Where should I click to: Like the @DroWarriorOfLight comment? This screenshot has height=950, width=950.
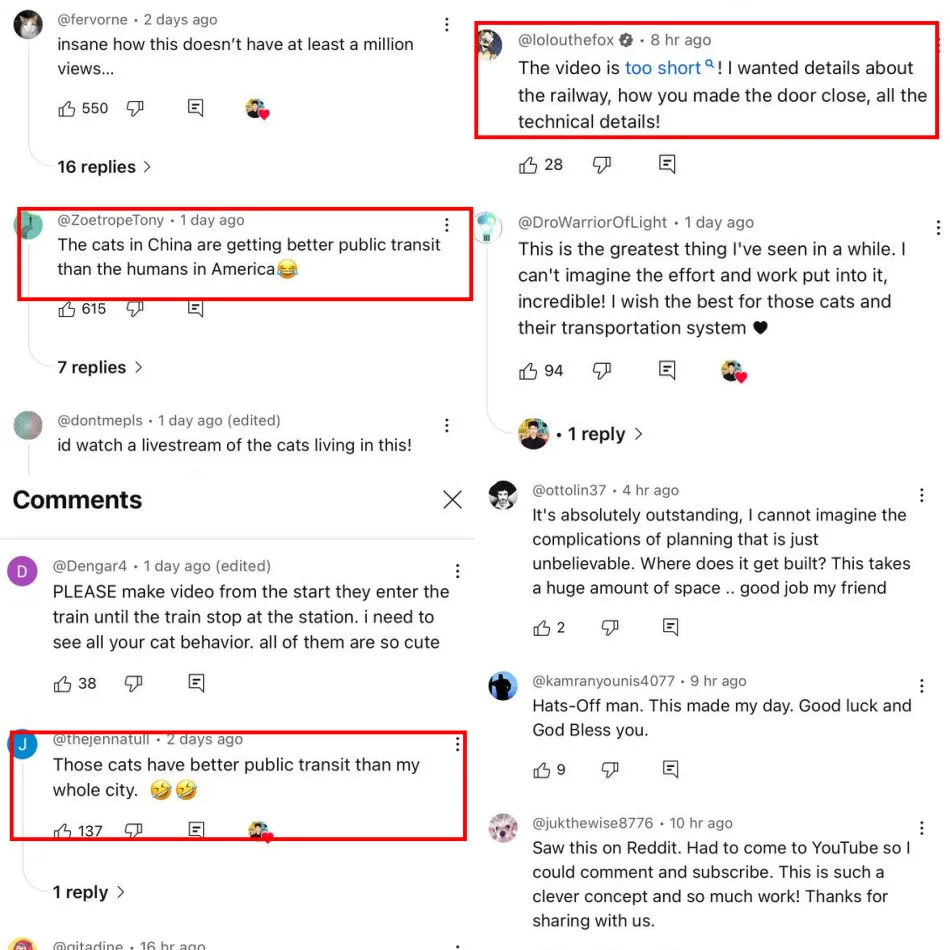(529, 371)
